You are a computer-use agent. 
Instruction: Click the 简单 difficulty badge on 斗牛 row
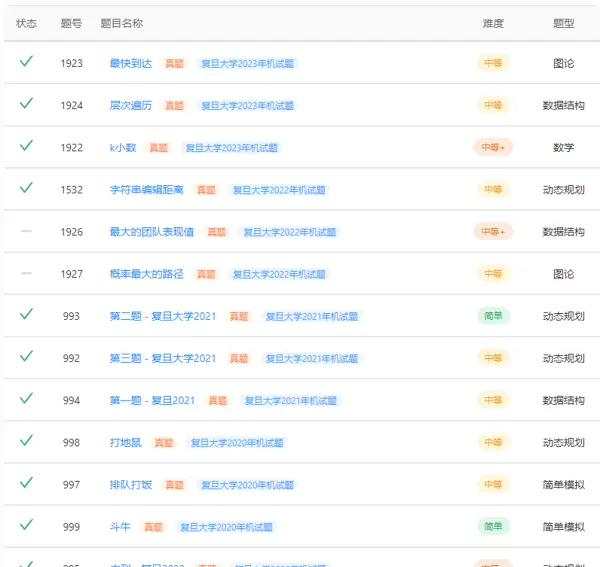493,526
